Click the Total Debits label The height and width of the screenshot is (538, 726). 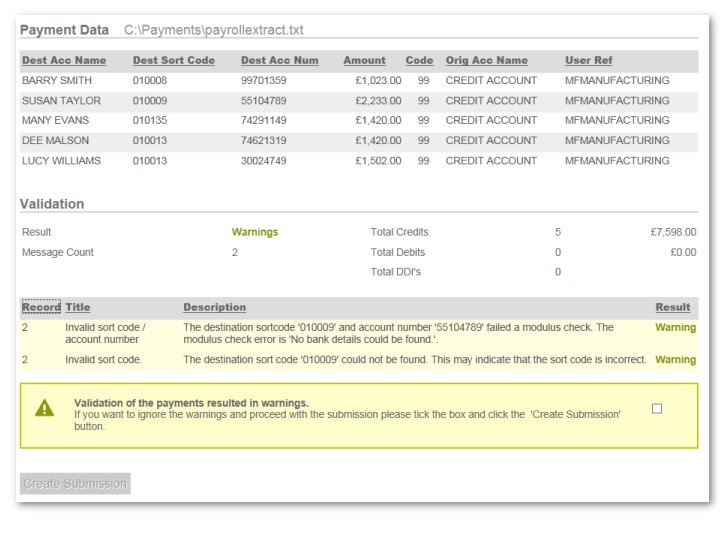click(x=397, y=252)
